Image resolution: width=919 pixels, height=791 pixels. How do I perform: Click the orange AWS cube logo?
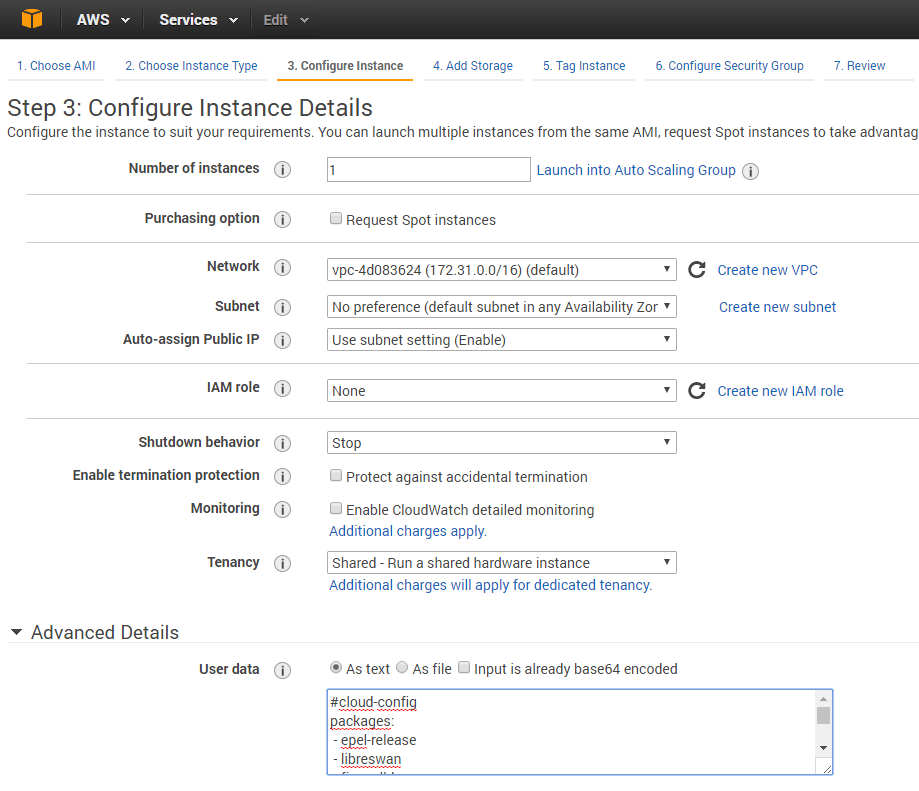32,19
